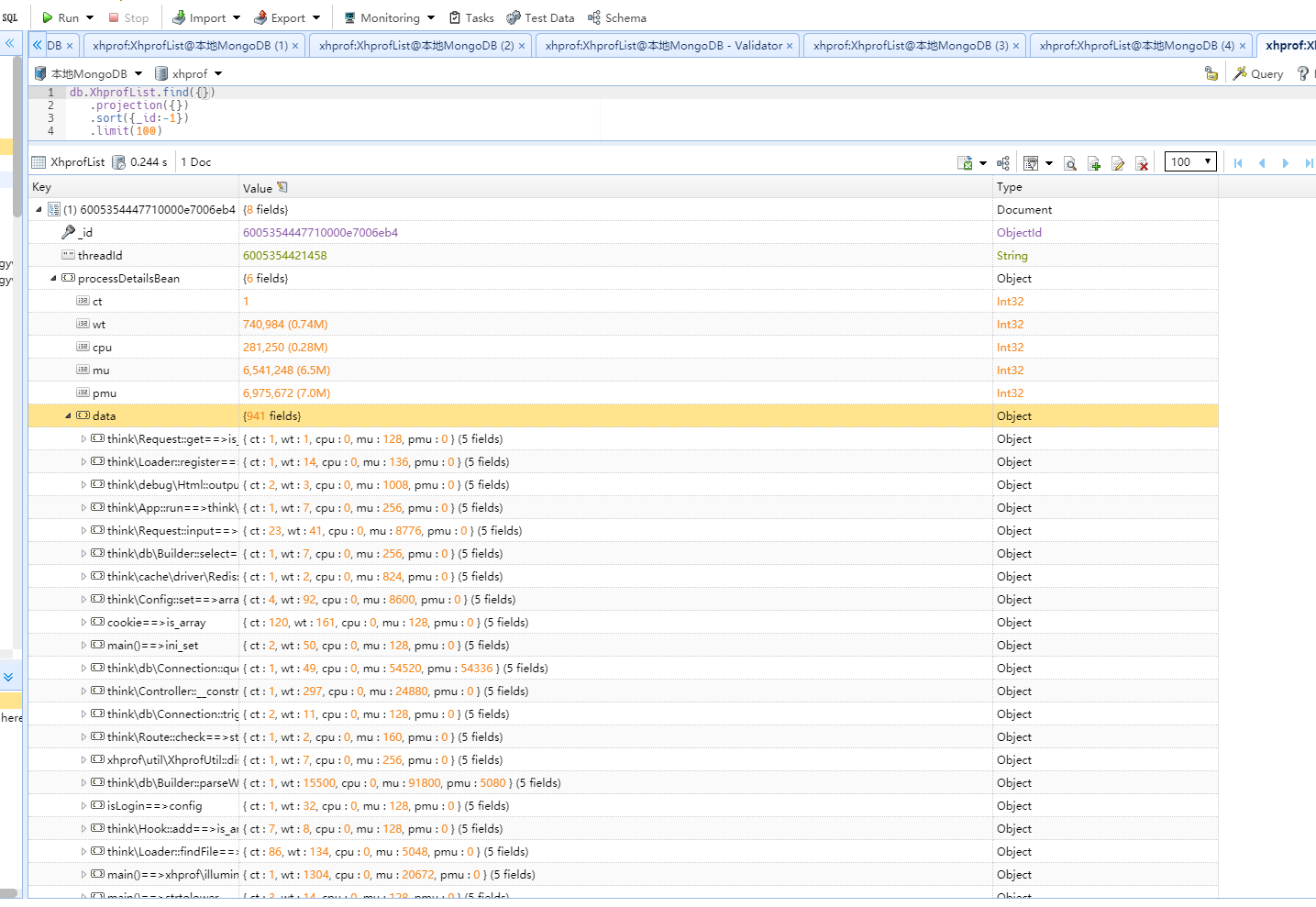Export results to Excel icon
Screen dimensions: 1316x907
point(965,163)
